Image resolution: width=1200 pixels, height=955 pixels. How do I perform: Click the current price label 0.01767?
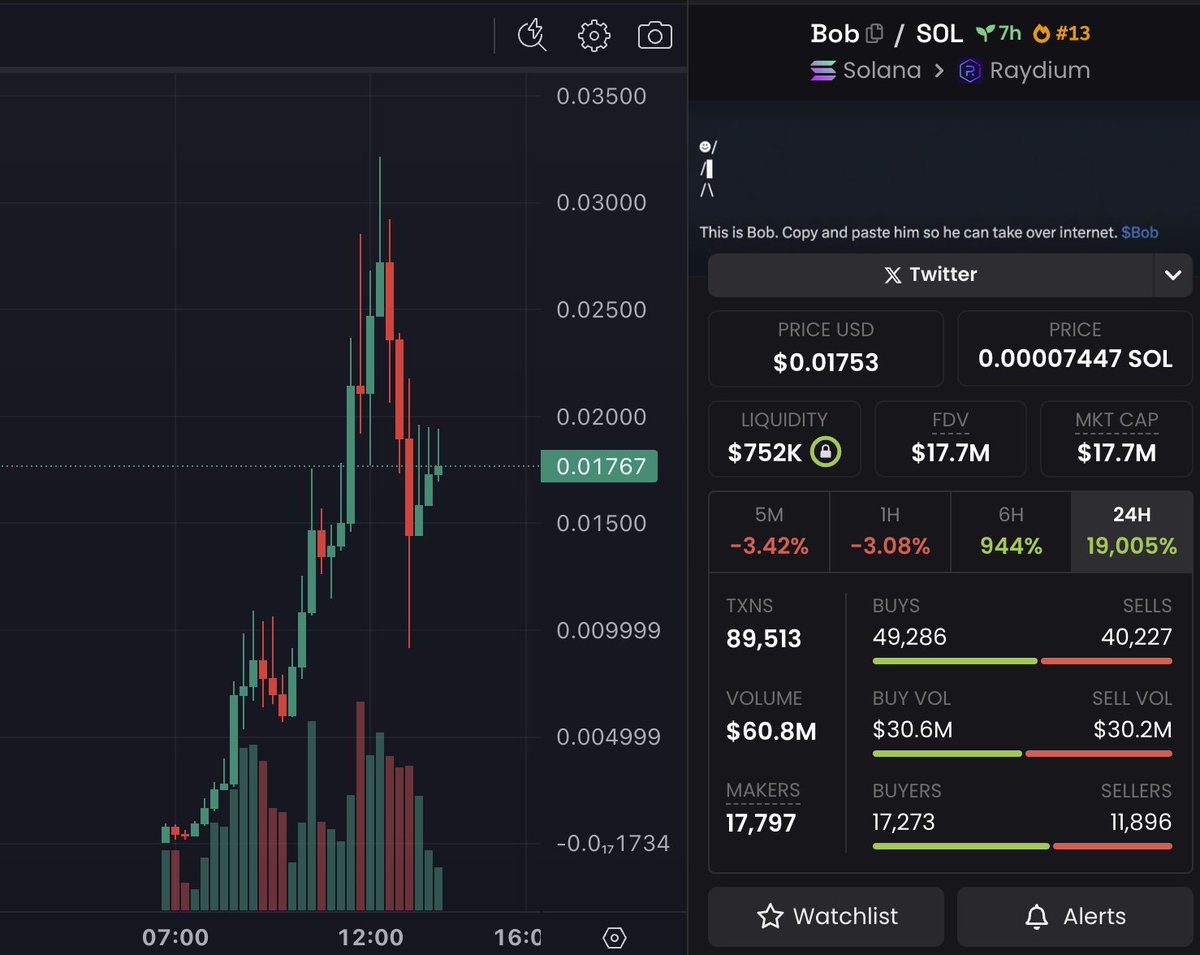pyautogui.click(x=599, y=466)
